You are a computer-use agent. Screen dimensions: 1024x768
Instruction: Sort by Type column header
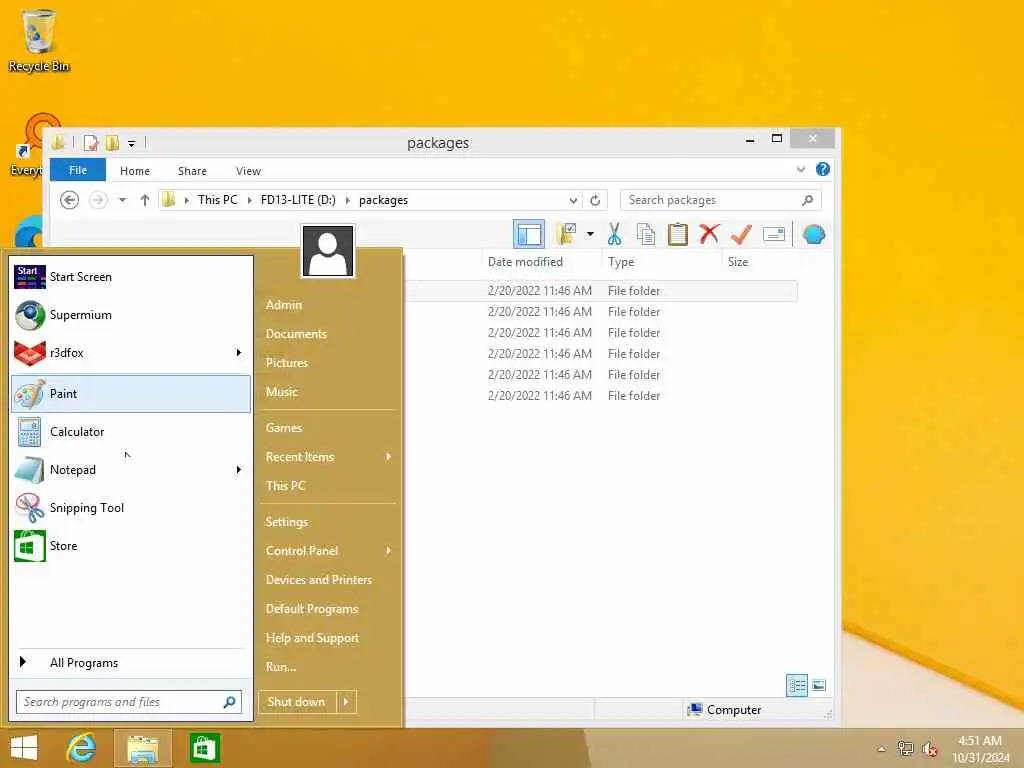click(620, 261)
